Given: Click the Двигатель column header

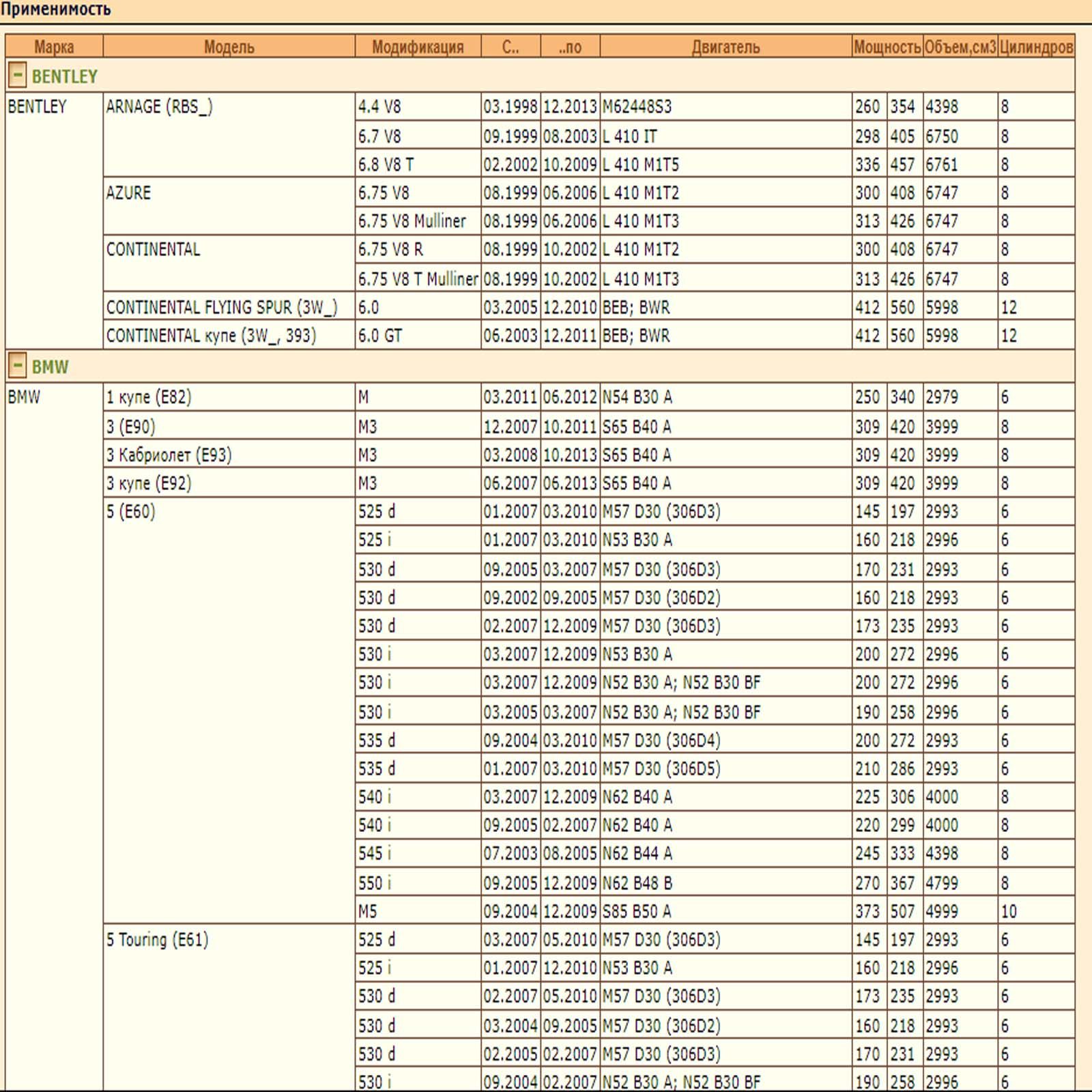Looking at the screenshot, I should click(x=725, y=46).
